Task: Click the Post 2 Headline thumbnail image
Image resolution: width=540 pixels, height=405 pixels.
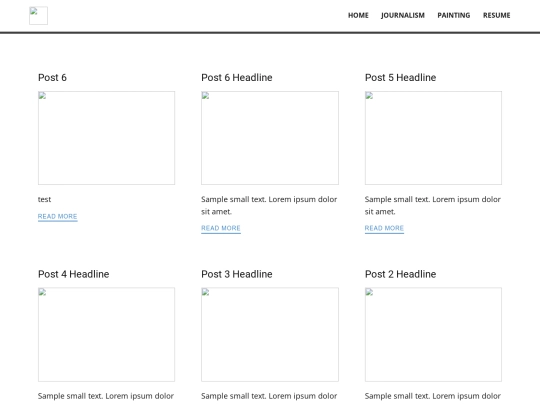Action: (433, 334)
